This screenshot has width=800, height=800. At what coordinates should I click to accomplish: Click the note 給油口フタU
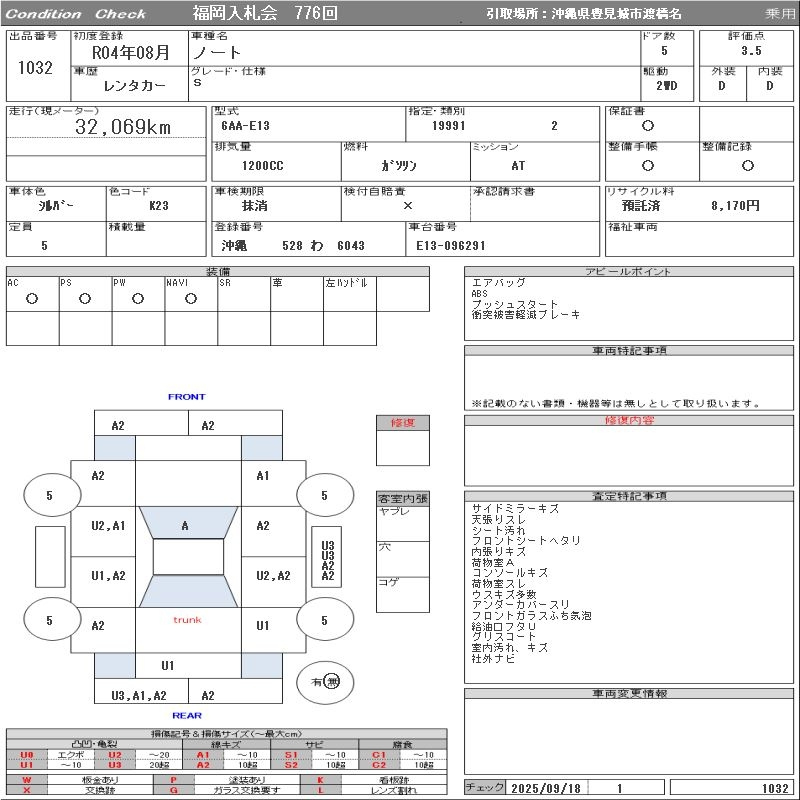504,626
